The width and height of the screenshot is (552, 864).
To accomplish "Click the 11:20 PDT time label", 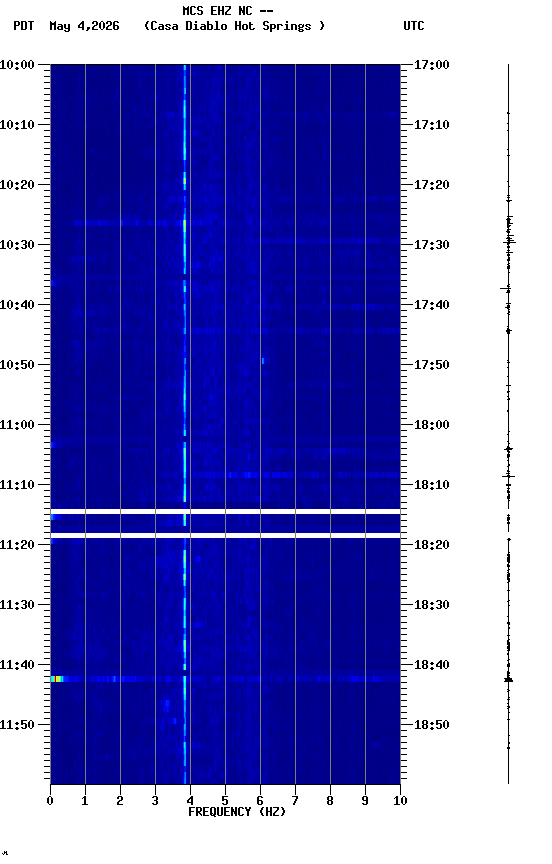I will pos(17,545).
